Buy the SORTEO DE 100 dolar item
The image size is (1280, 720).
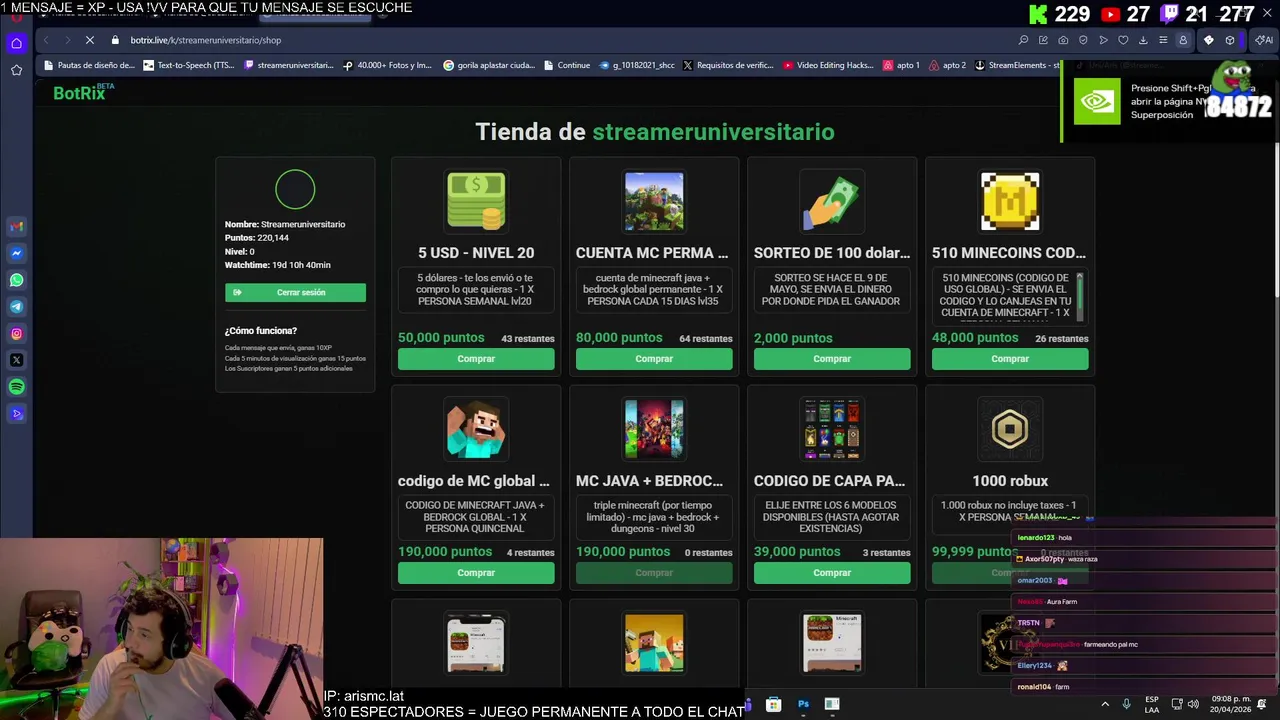[832, 359]
